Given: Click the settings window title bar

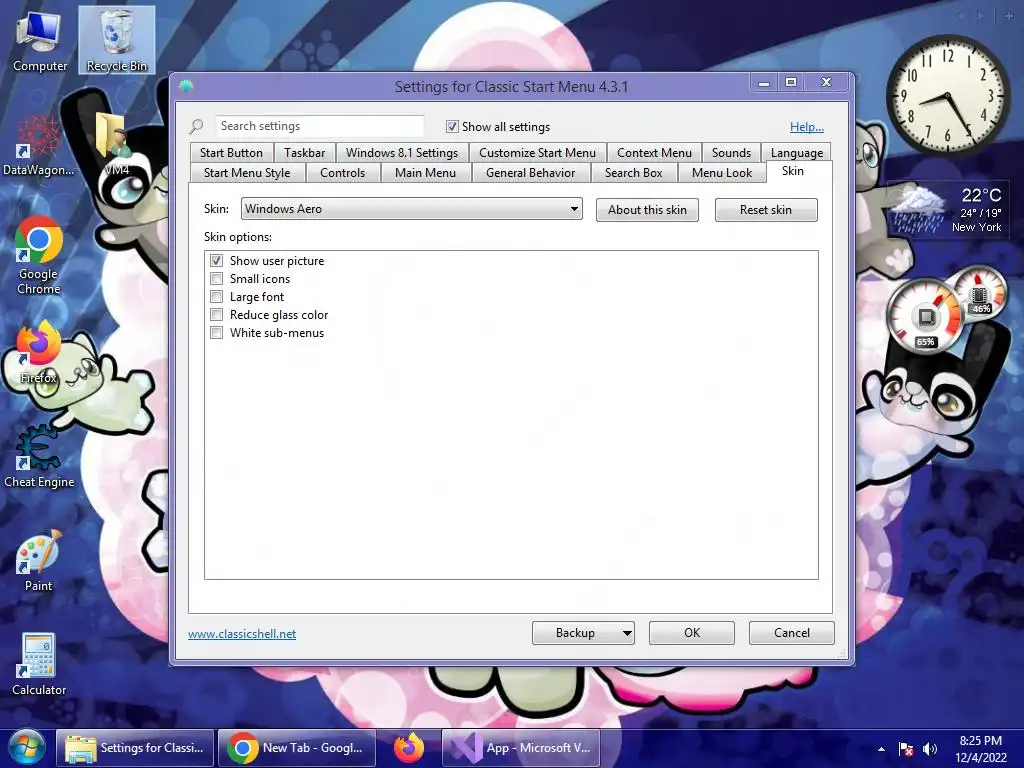Looking at the screenshot, I should [x=511, y=86].
